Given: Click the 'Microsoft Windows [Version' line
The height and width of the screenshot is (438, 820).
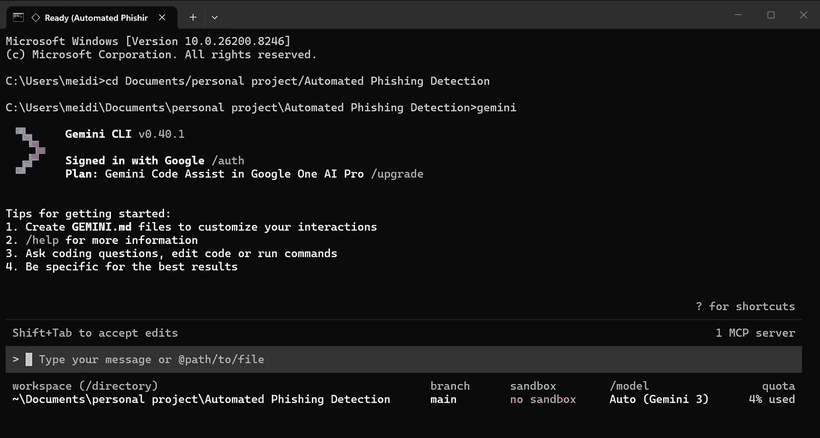Looking at the screenshot, I should 148,41.
